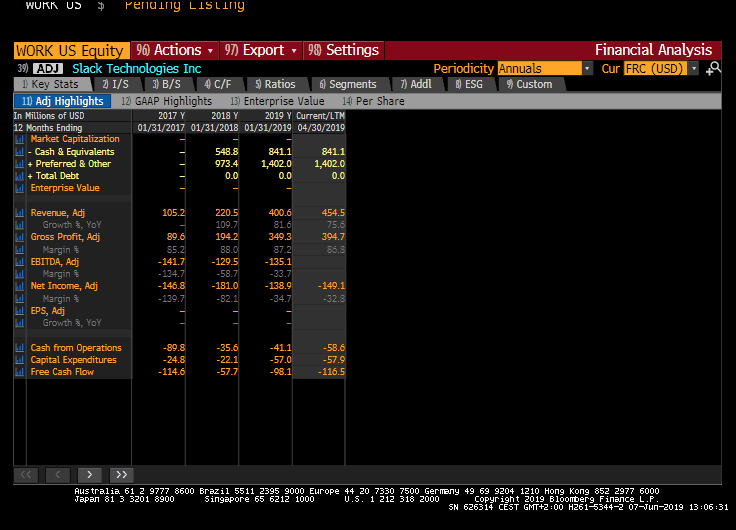This screenshot has width=736, height=530.
Task: Open chart icon for Preferred & Other row
Action: tap(20, 164)
